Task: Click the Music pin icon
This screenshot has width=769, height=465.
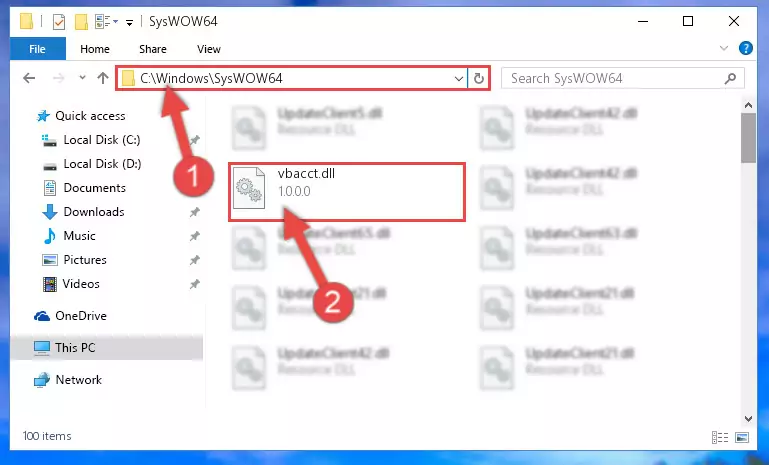Action: coord(195,236)
